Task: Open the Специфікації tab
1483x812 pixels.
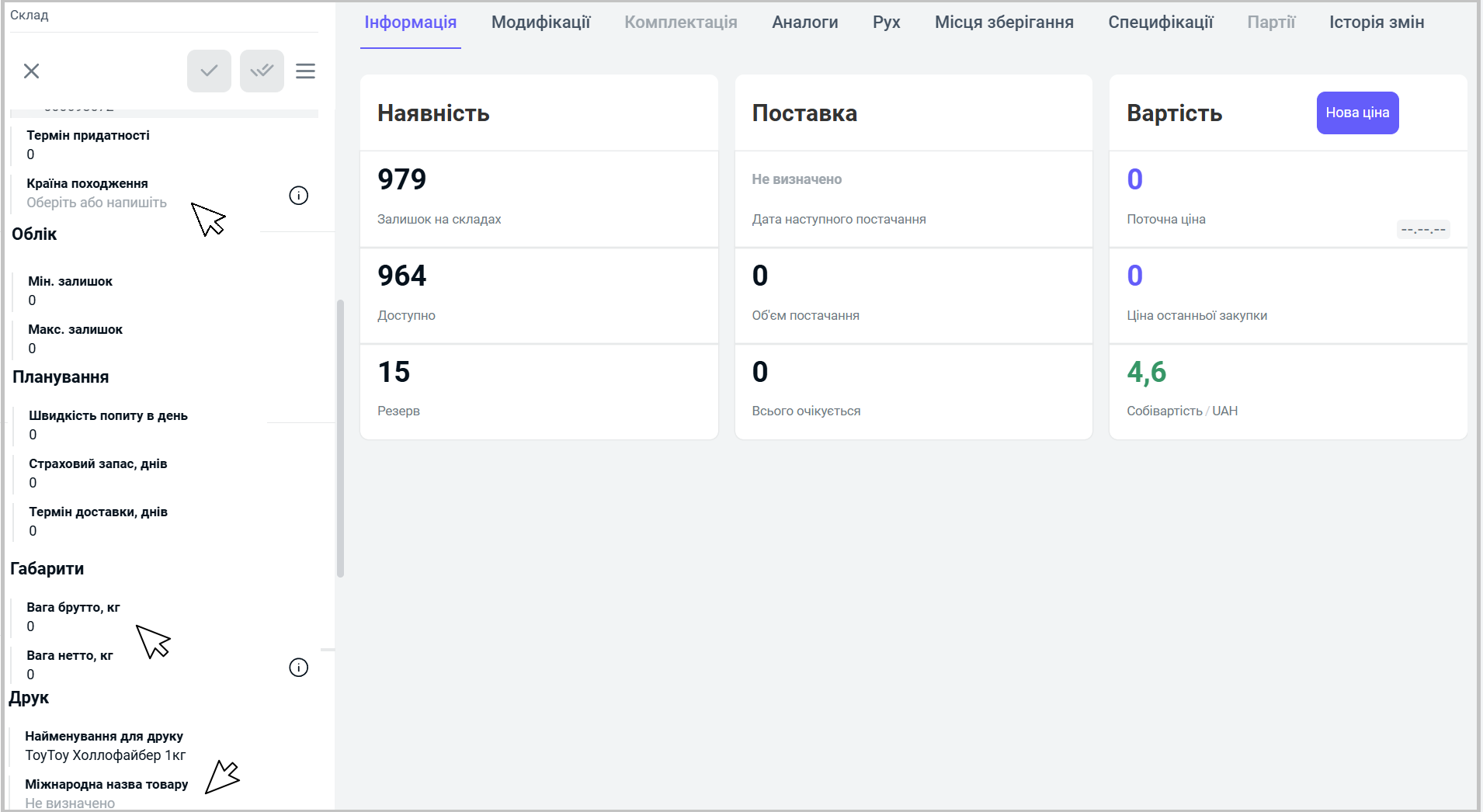Action: point(1160,23)
